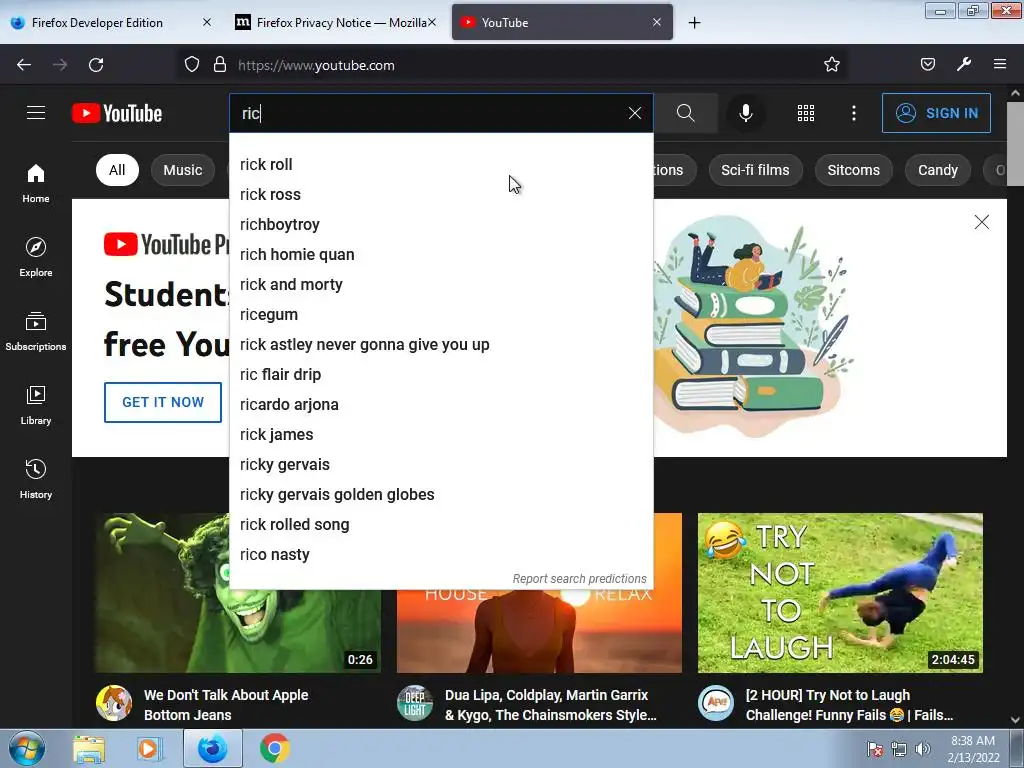Open File Explorer from the taskbar
The width and height of the screenshot is (1024, 768).
pos(89,748)
